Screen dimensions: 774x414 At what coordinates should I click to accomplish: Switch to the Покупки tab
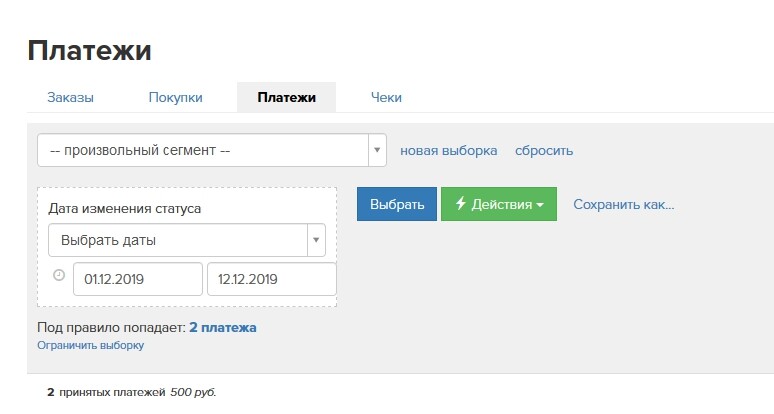(175, 97)
